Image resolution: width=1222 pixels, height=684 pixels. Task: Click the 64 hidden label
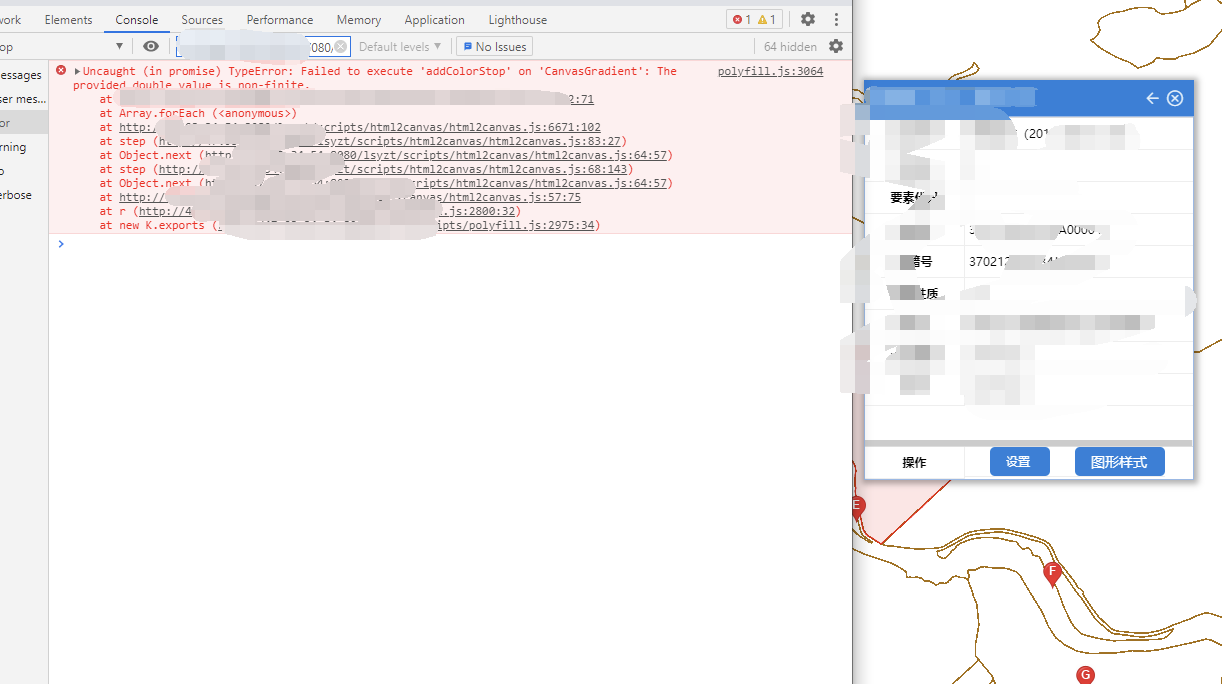[790, 46]
